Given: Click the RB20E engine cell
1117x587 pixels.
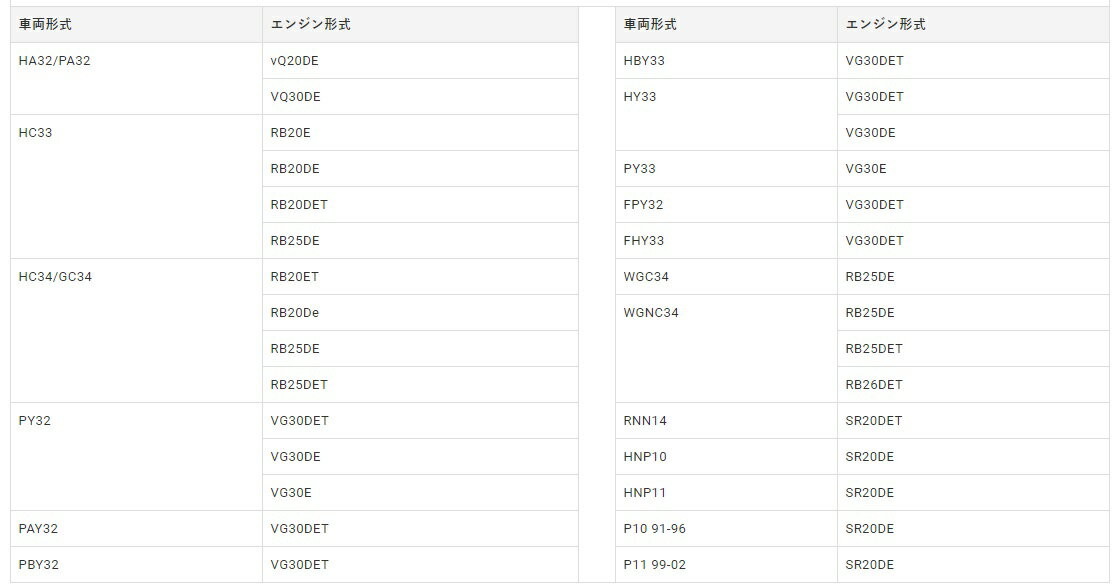Looking at the screenshot, I should 291,133.
